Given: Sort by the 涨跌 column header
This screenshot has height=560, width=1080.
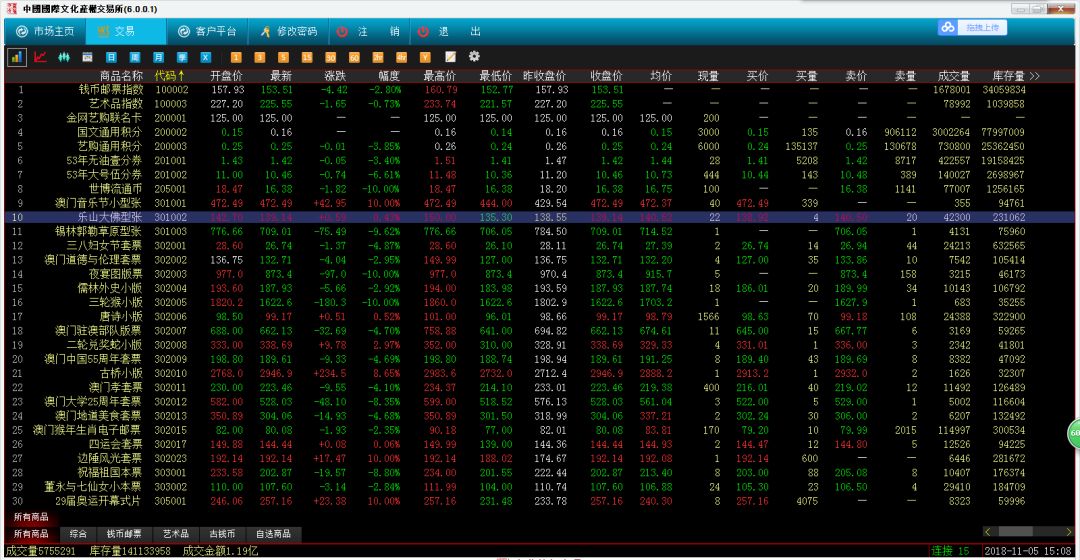Looking at the screenshot, I should click(335, 76).
